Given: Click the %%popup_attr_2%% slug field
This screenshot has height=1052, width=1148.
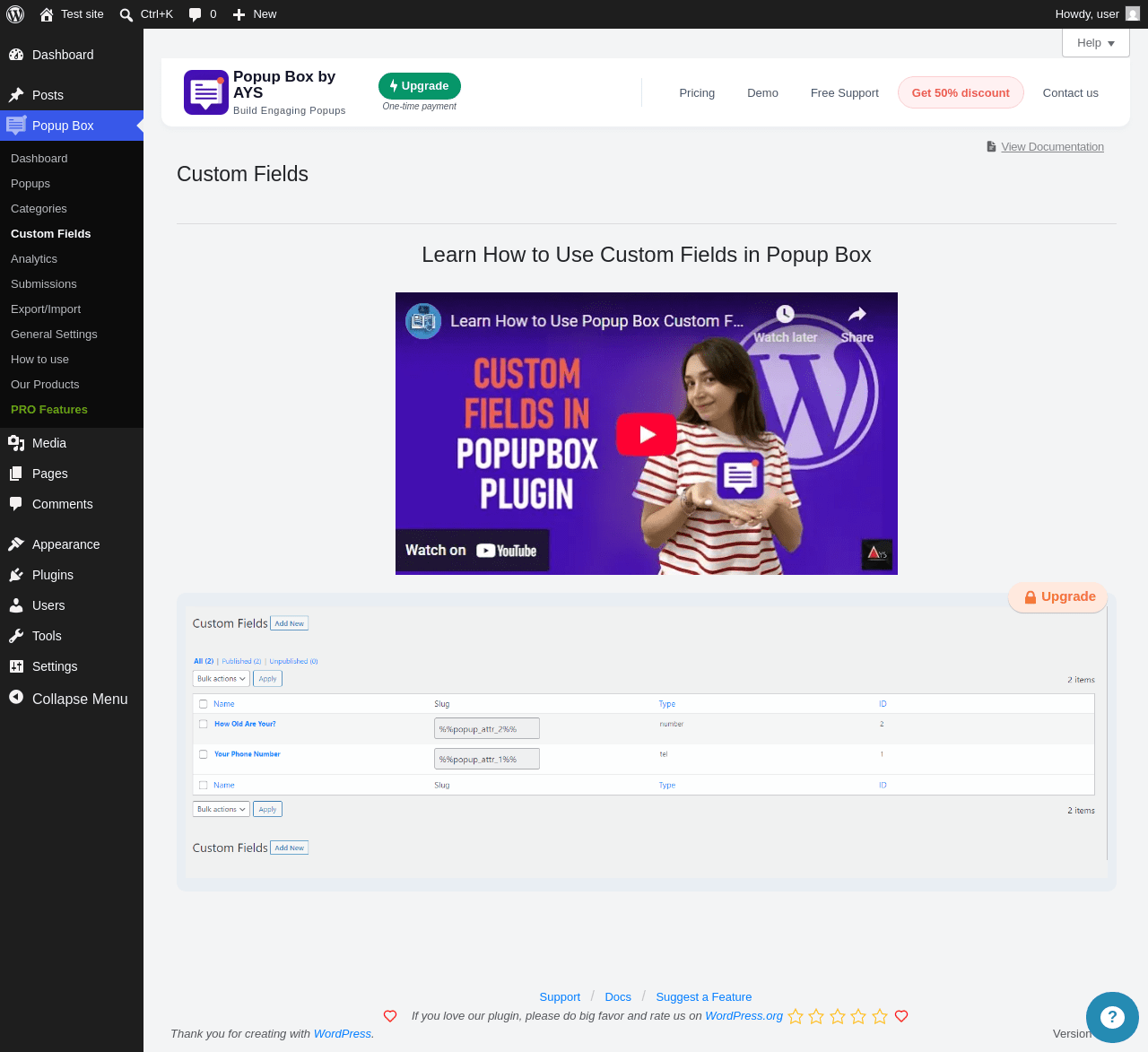Looking at the screenshot, I should click(487, 729).
